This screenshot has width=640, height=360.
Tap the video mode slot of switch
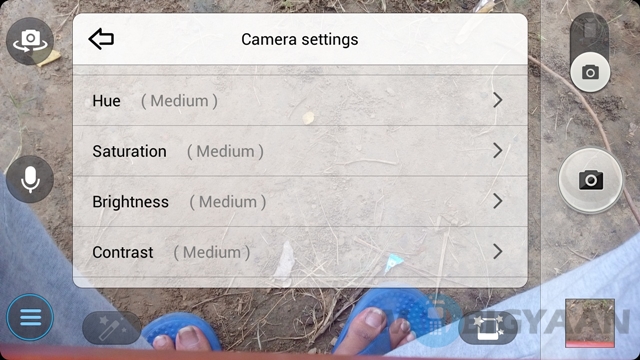click(590, 31)
